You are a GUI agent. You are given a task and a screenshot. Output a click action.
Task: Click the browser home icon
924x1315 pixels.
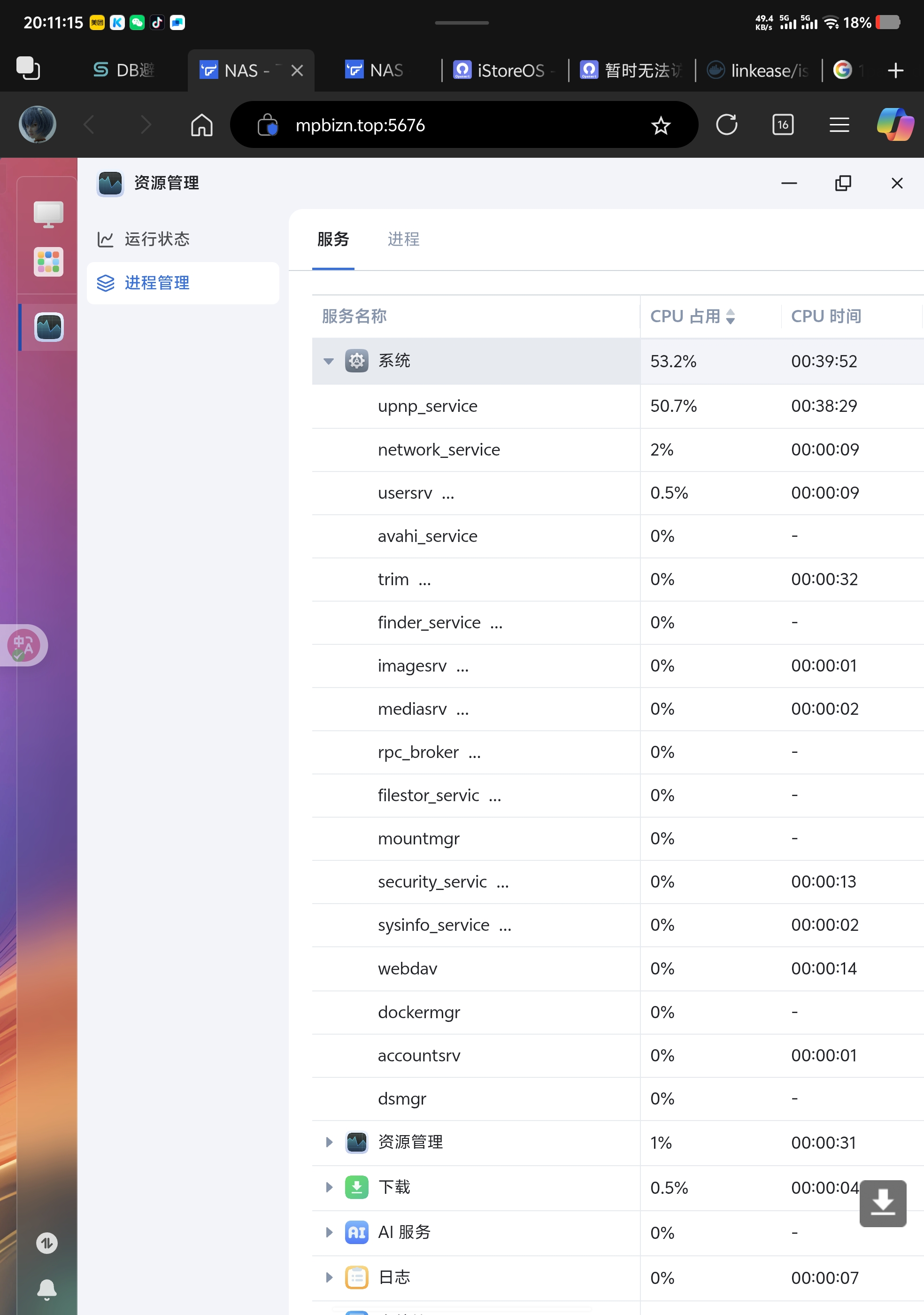pyautogui.click(x=201, y=125)
